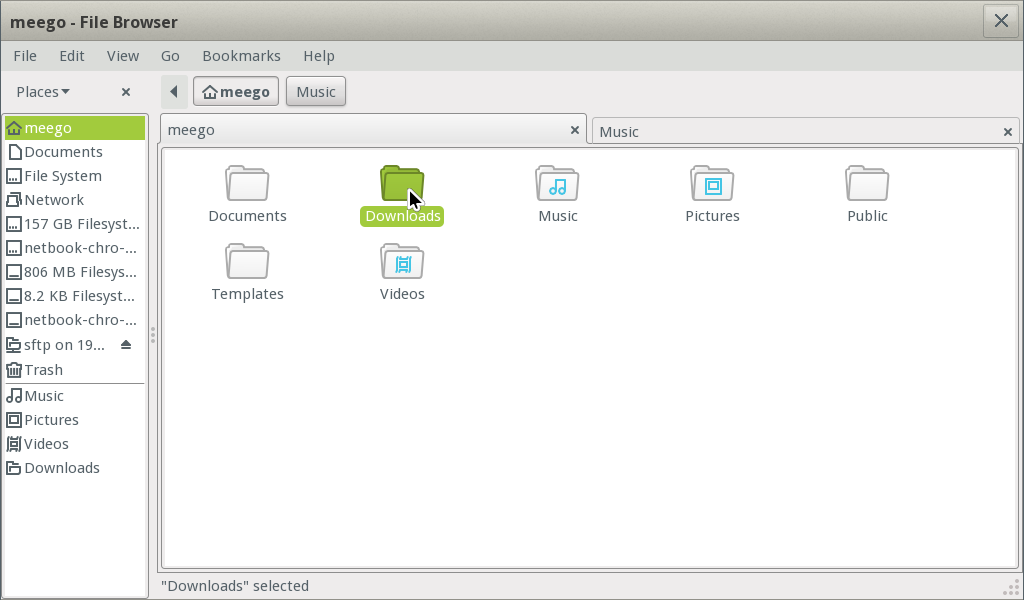Eject the sftp mount in sidebar
This screenshot has width=1024, height=600.
click(x=126, y=345)
